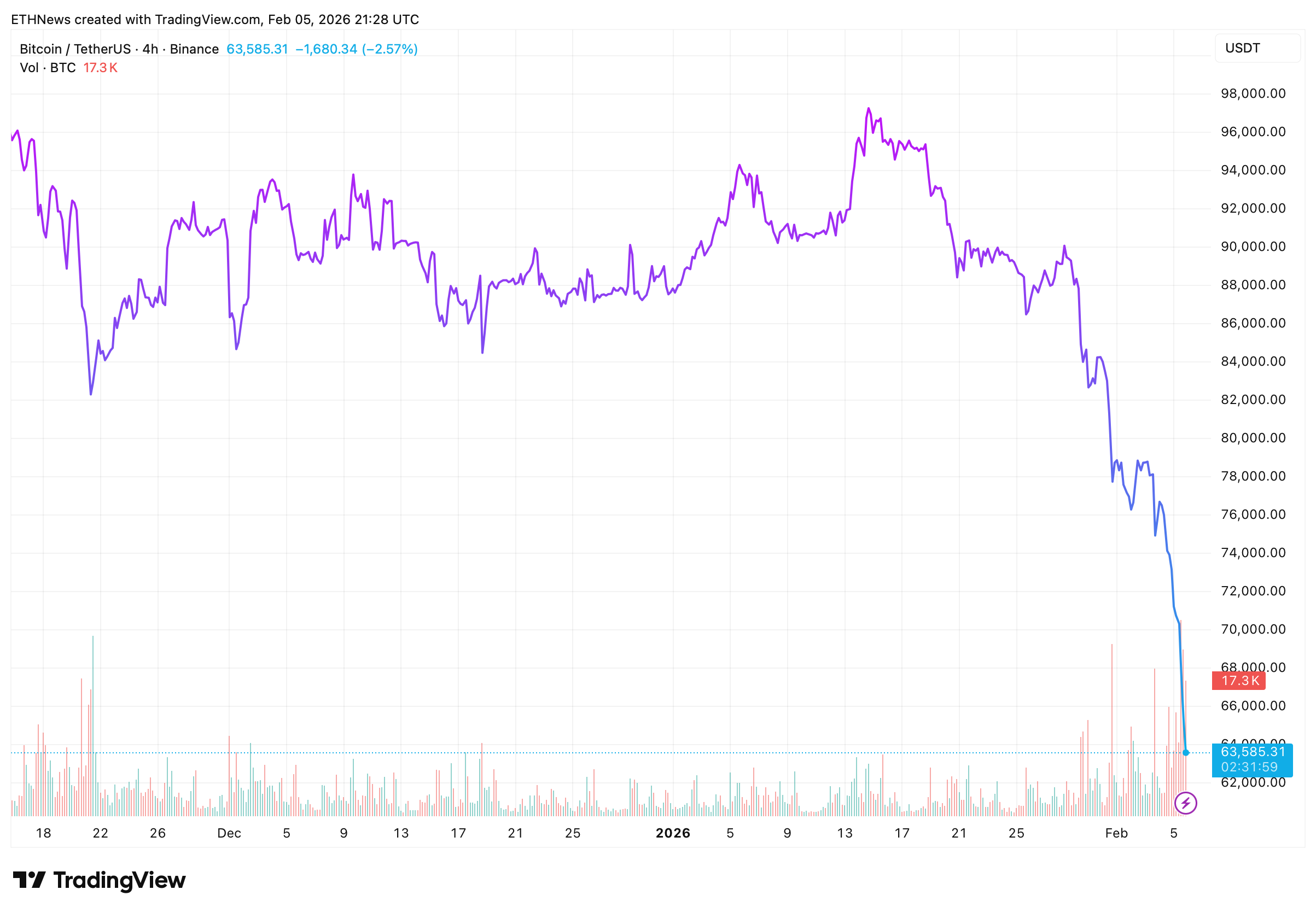The height and width of the screenshot is (913, 1316).
Task: Click the Dec label on the time axis
Action: pyautogui.click(x=229, y=833)
